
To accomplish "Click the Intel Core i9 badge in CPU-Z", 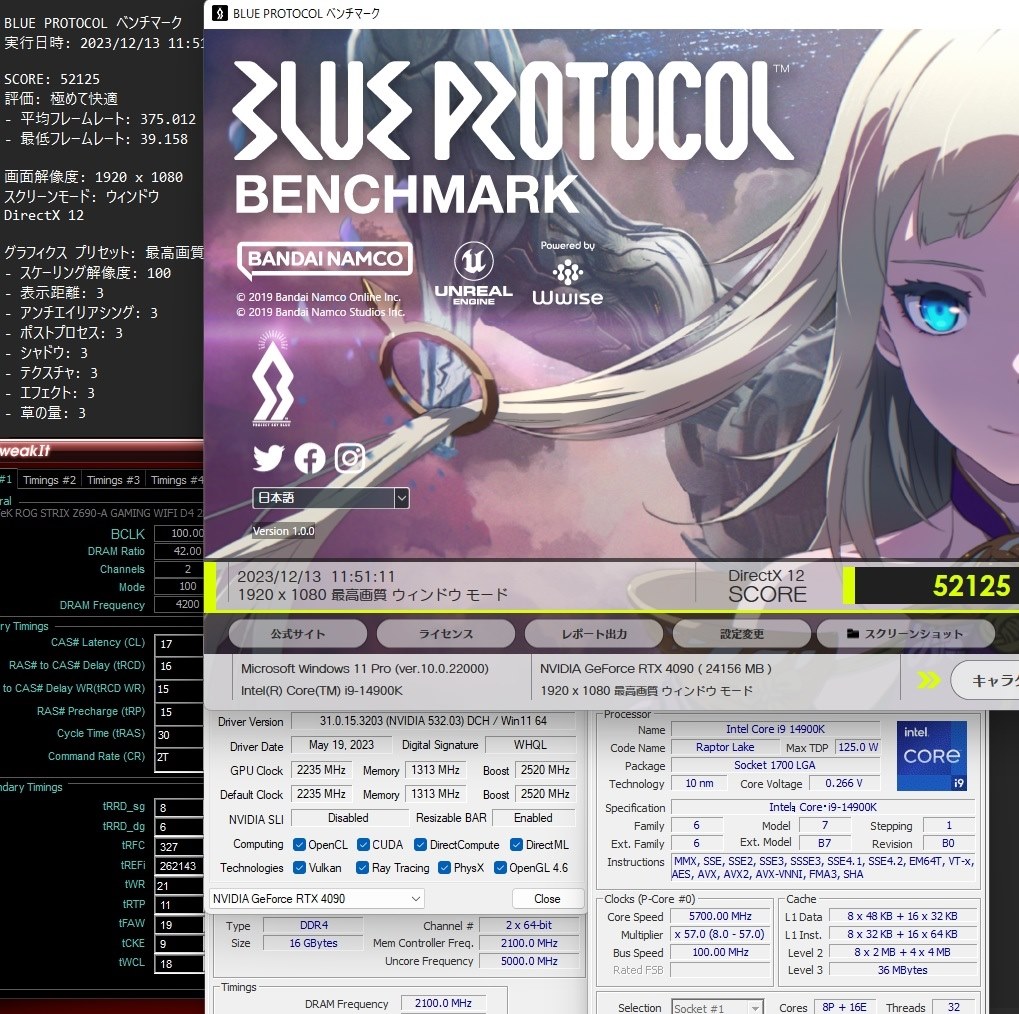I will 931,755.
